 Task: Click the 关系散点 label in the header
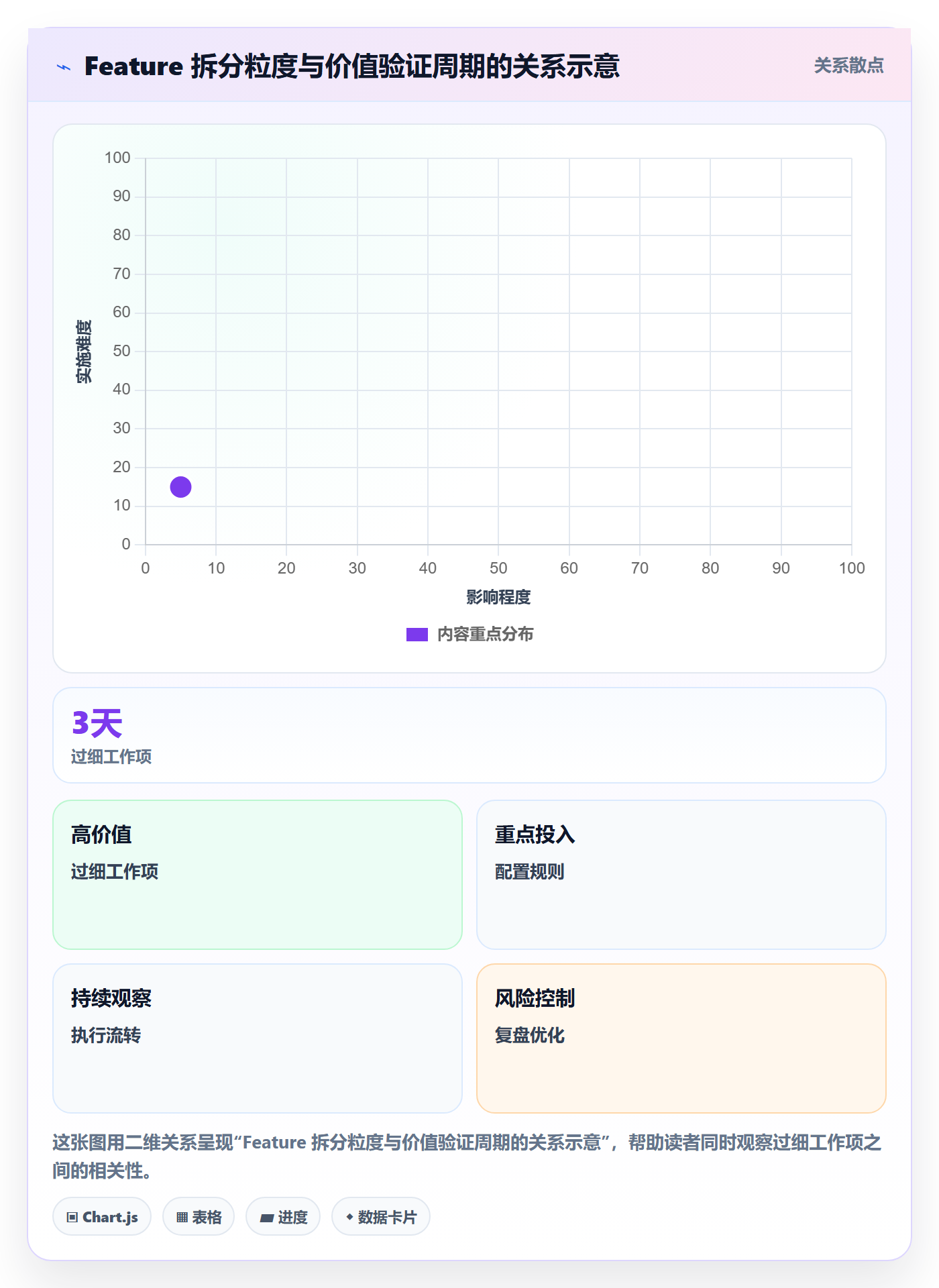[848, 66]
